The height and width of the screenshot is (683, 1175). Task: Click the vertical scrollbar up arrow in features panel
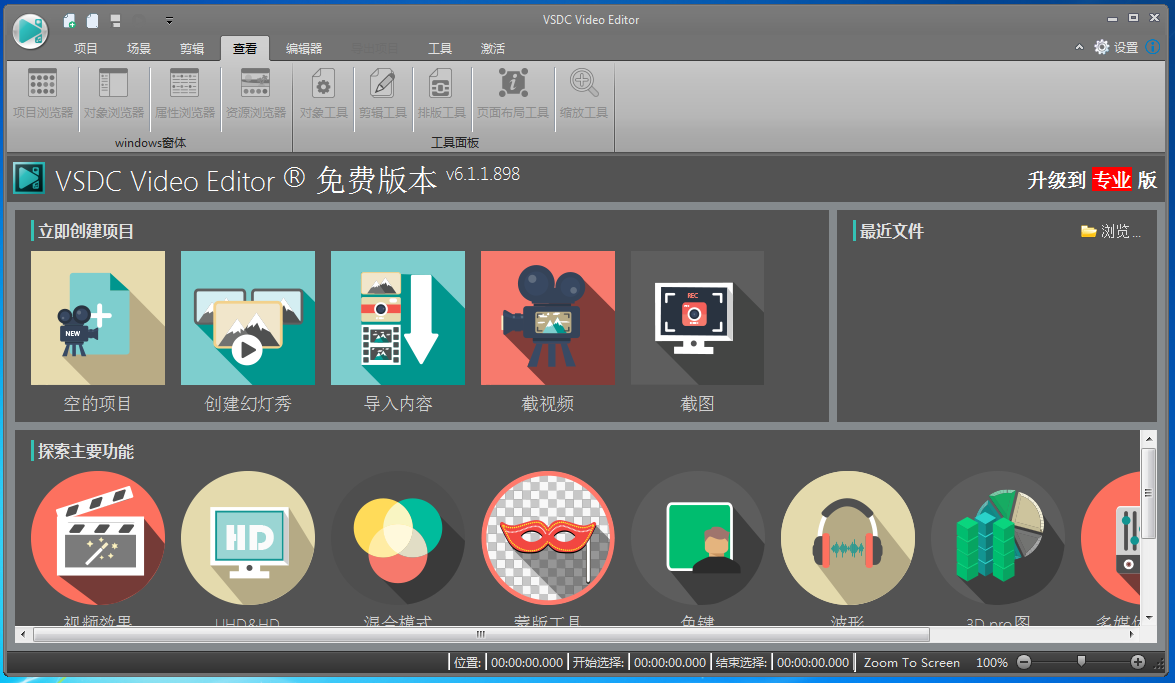1148,438
